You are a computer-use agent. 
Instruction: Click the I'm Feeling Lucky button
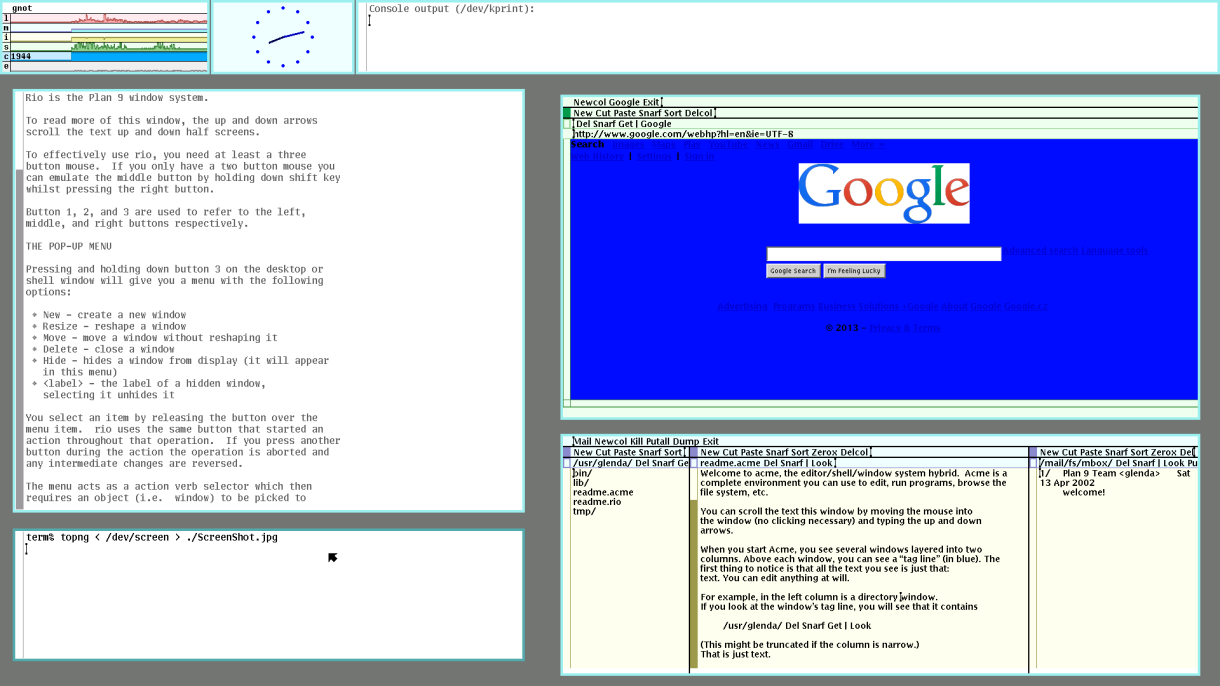tap(854, 271)
